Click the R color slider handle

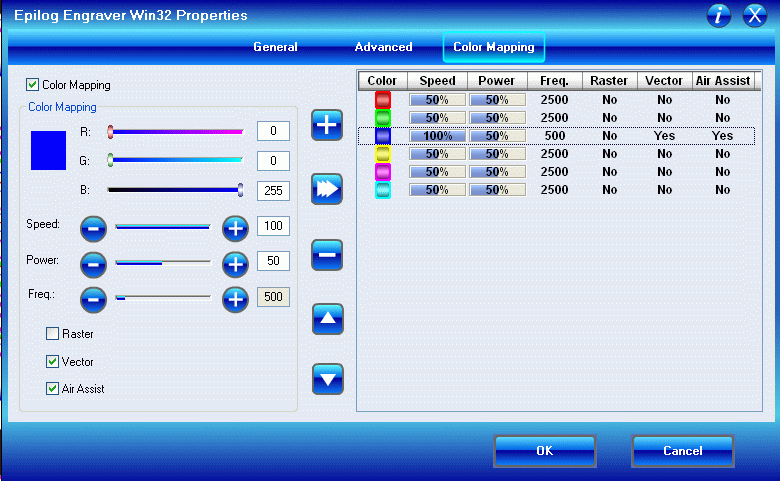[x=110, y=132]
